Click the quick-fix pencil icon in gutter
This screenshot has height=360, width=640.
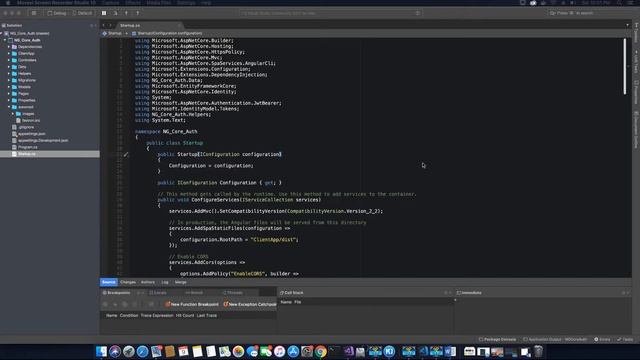point(126,154)
